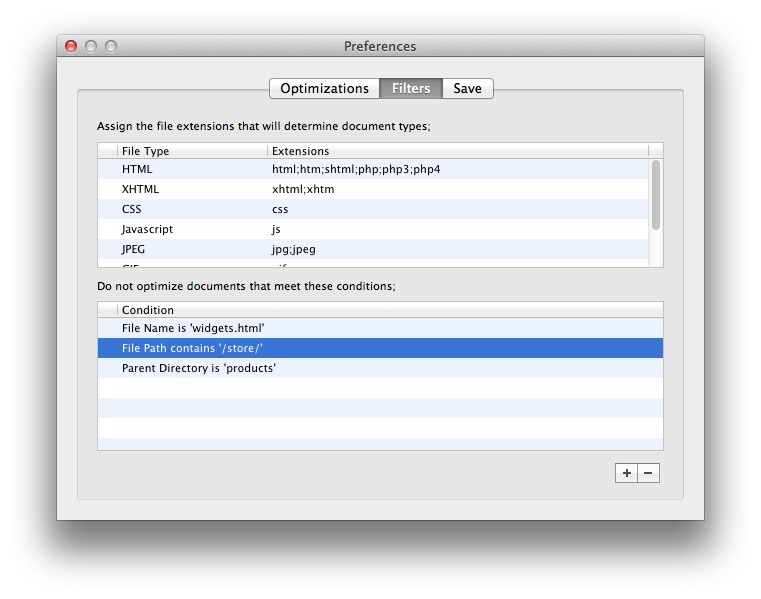Click the File Type column header
Viewport: 761px width, 599px height.
pos(192,151)
